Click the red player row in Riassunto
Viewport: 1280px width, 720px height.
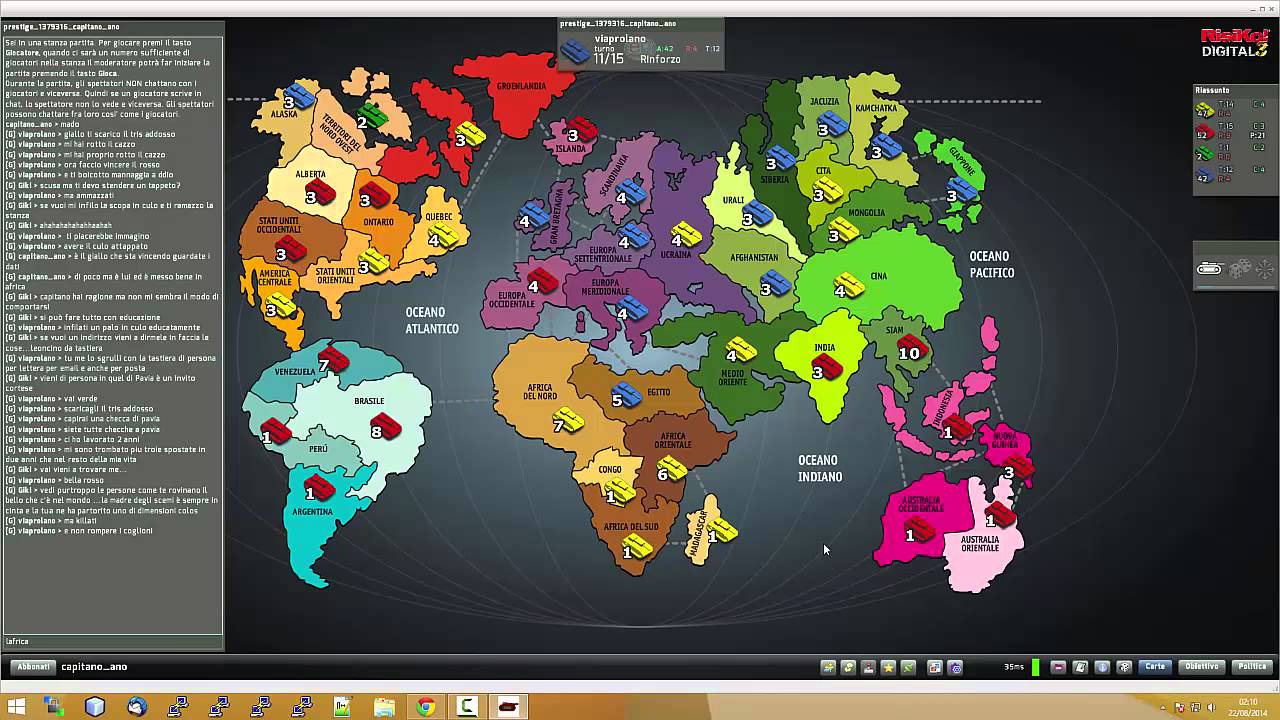(1232, 131)
